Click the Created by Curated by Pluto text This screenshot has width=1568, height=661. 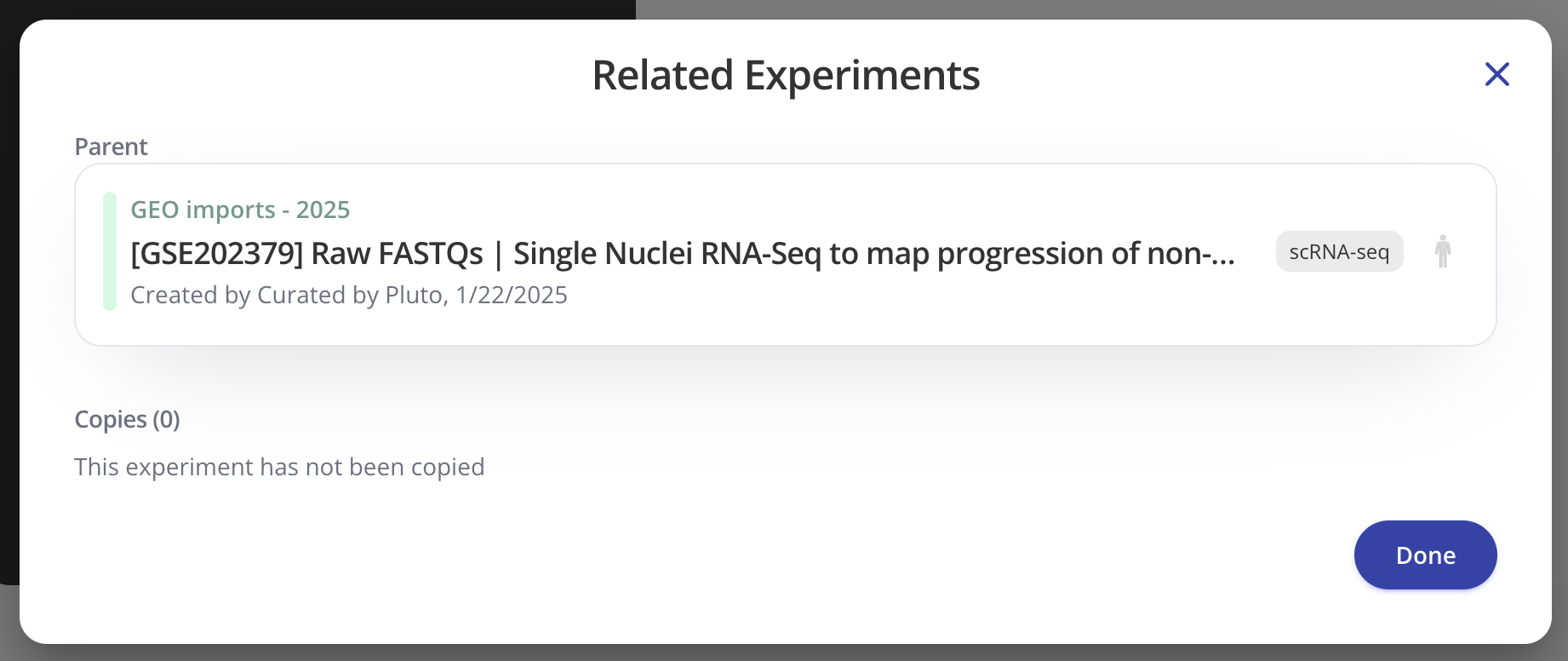coord(289,295)
